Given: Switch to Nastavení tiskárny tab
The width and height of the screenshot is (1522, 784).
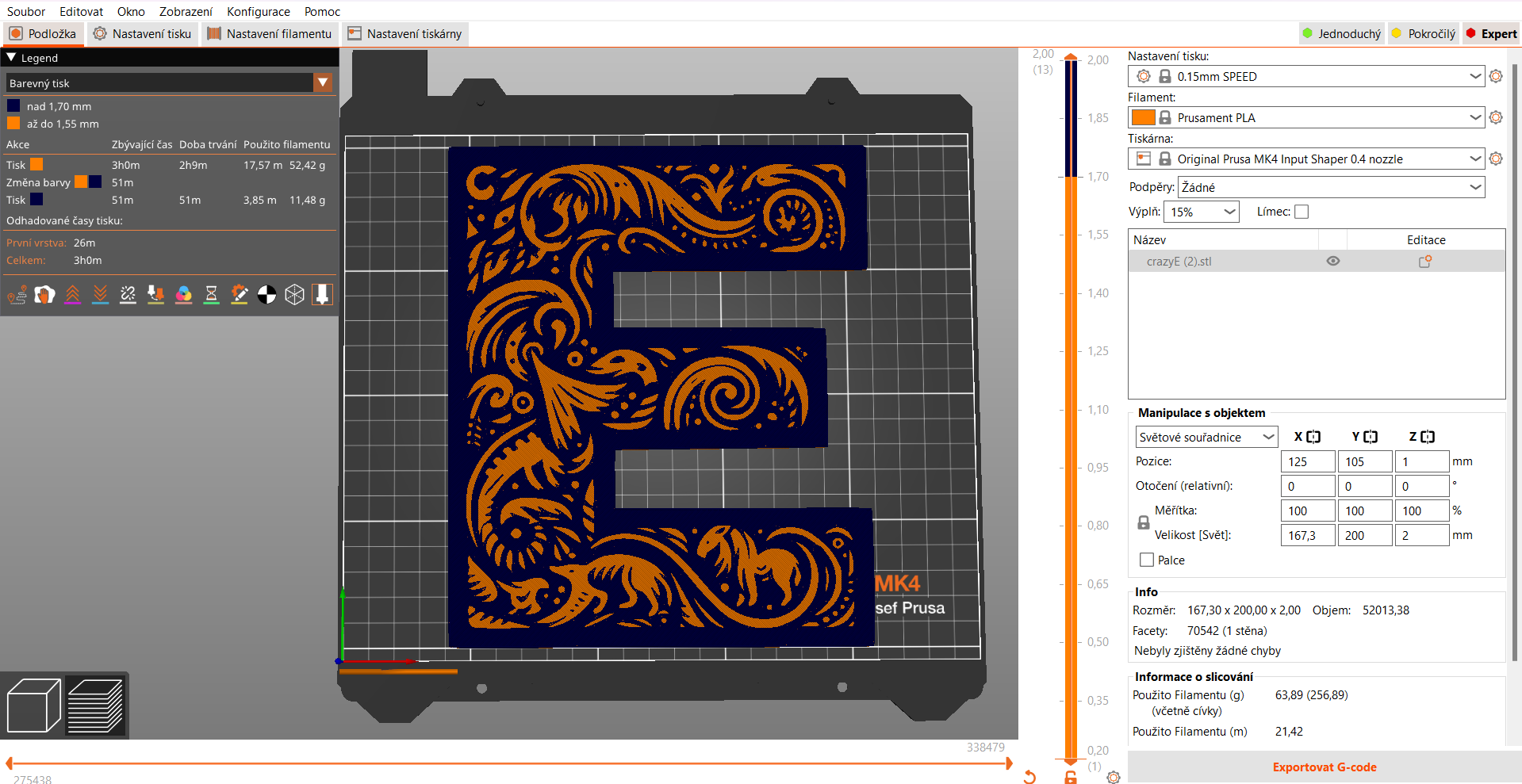Looking at the screenshot, I should [404, 33].
